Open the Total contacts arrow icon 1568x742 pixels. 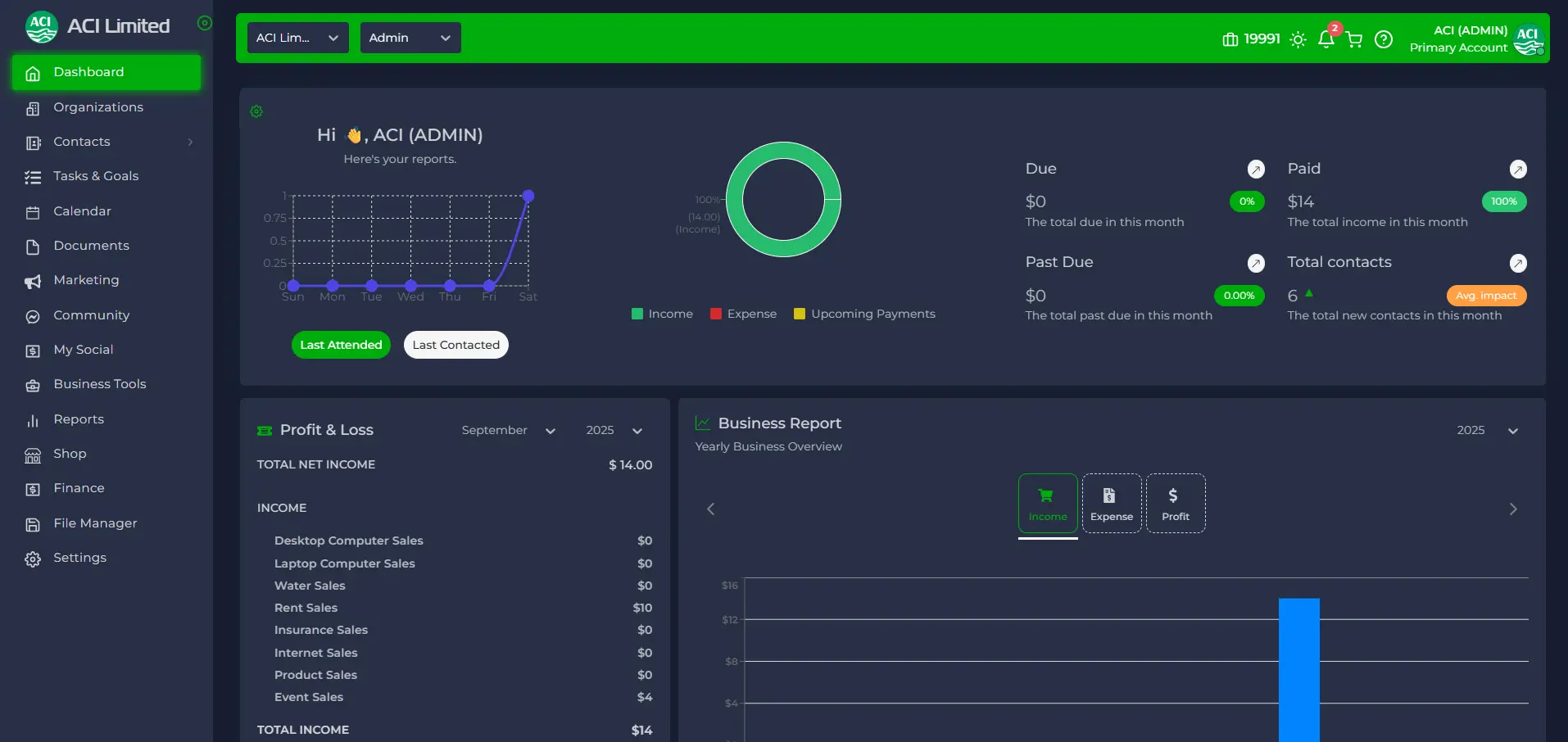pyautogui.click(x=1517, y=263)
